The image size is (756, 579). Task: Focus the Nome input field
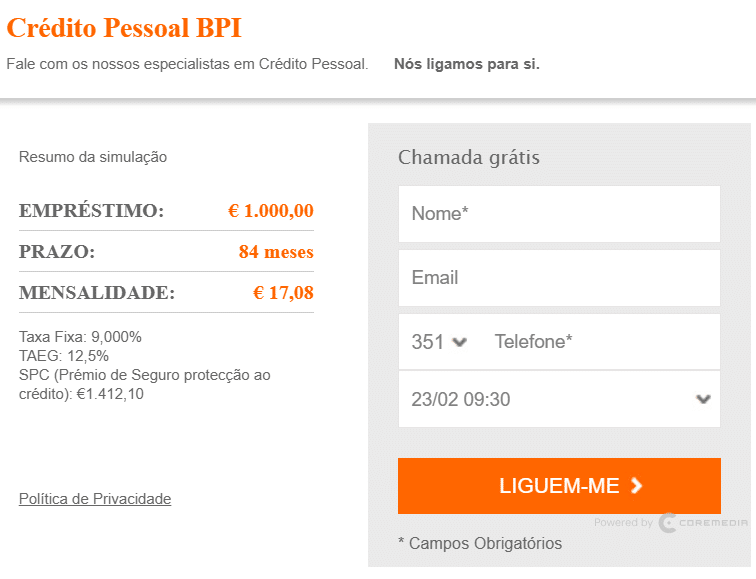coord(559,214)
